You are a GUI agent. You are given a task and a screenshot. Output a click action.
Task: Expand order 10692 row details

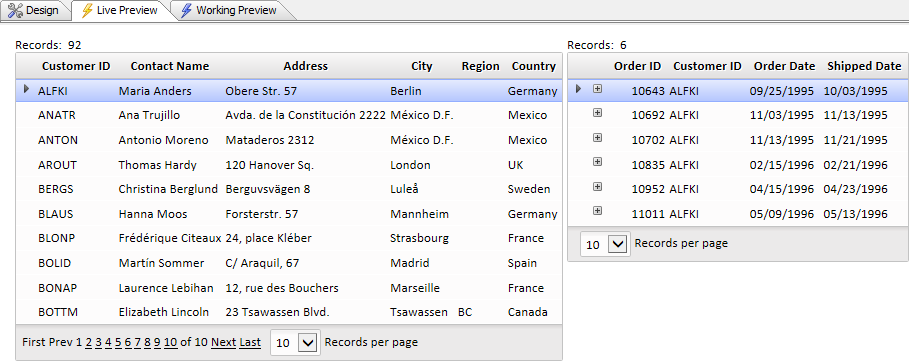pyautogui.click(x=597, y=113)
